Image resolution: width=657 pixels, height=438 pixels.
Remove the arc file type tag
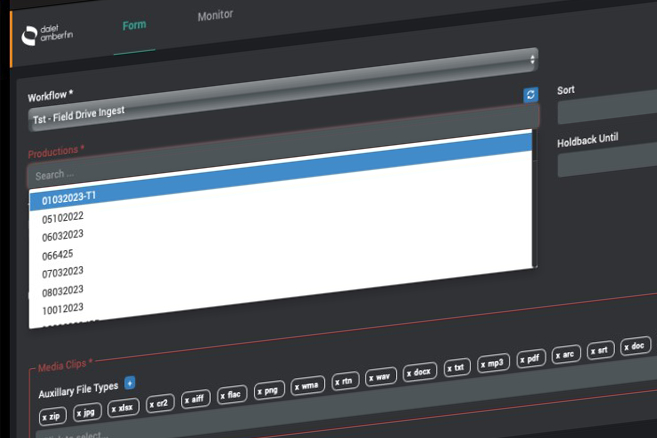[x=558, y=355]
